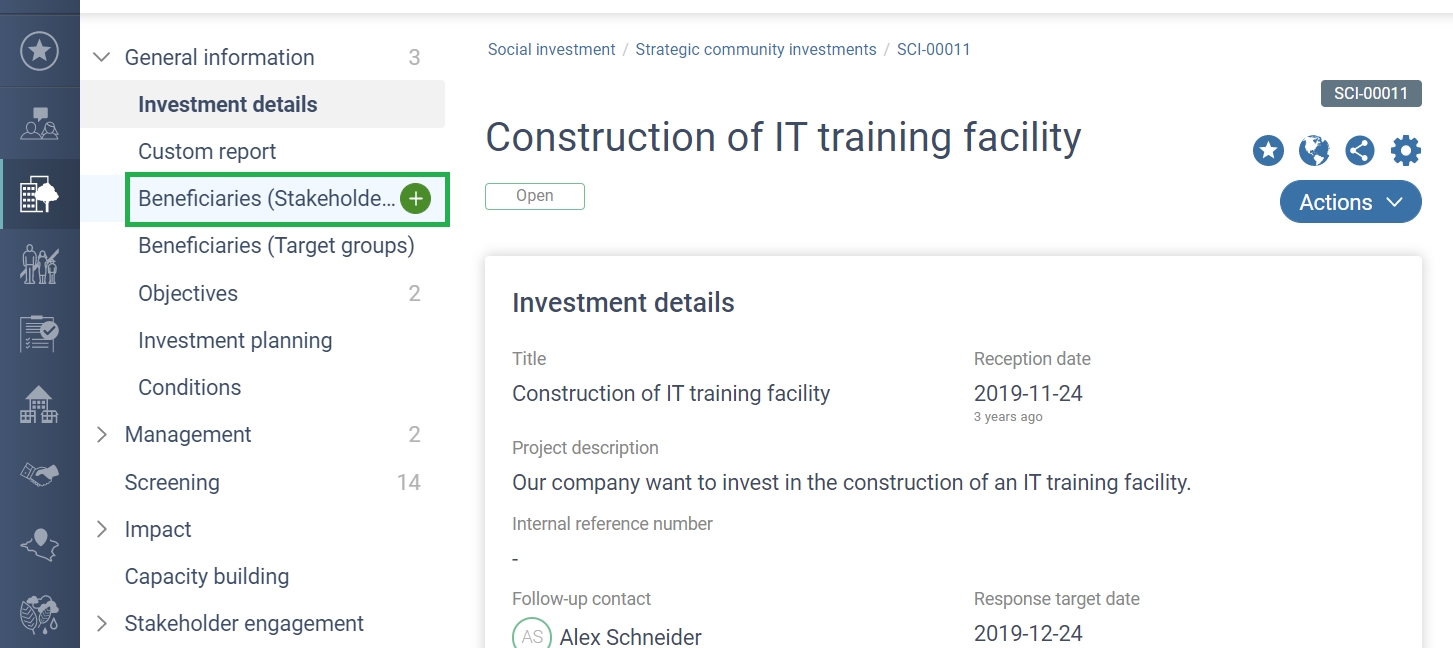The width and height of the screenshot is (1453, 648).
Task: Mark SCI-00011 as favorite via star icon
Action: 1268,150
